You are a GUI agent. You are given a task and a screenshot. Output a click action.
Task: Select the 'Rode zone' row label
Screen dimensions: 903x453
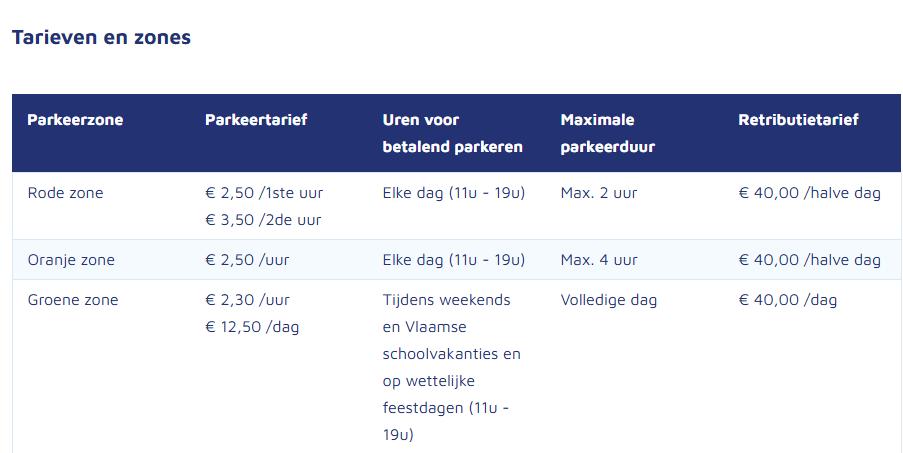tap(65, 193)
